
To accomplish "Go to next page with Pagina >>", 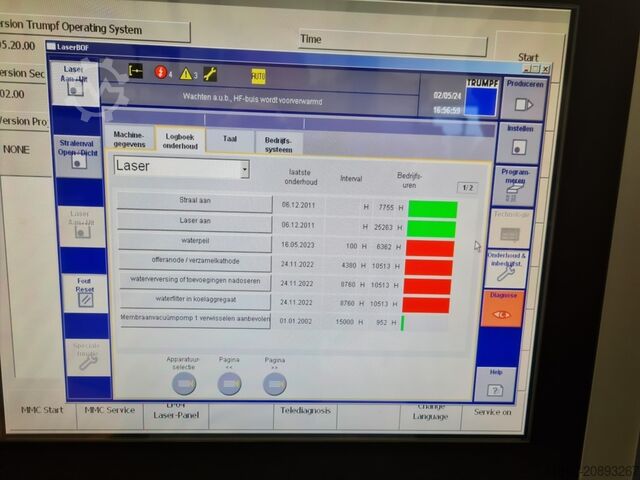I will click(274, 384).
